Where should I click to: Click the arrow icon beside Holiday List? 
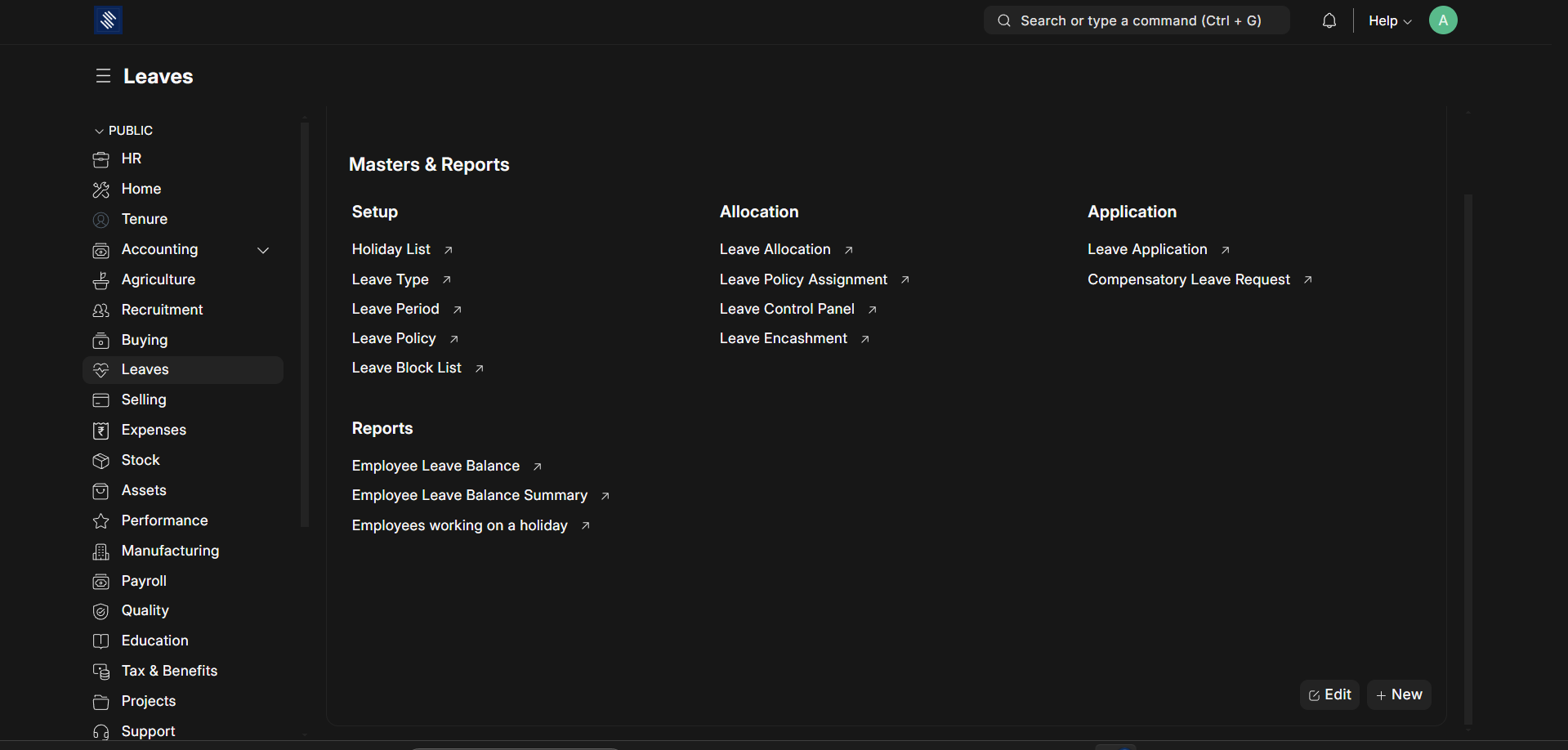point(449,250)
